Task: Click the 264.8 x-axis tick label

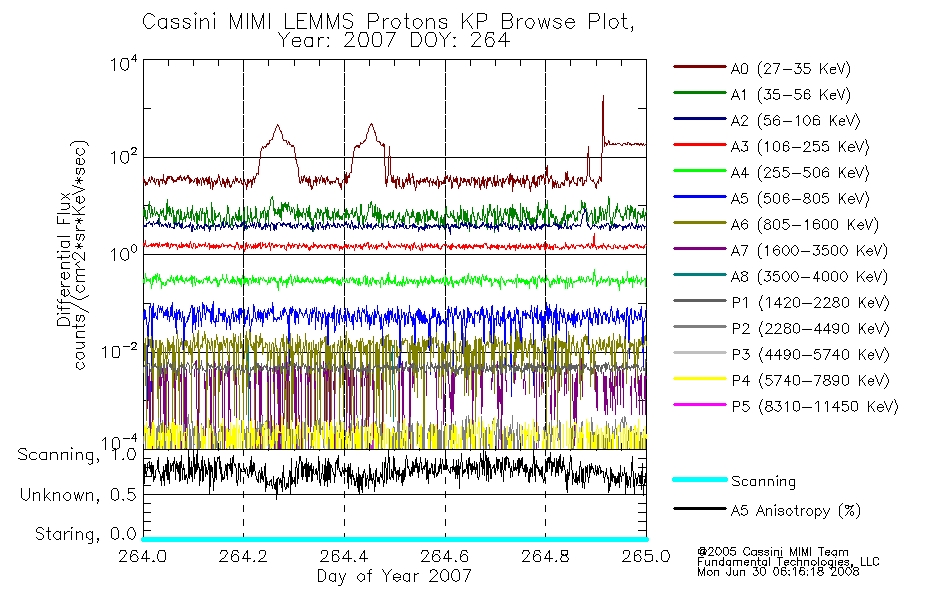Action: point(545,556)
